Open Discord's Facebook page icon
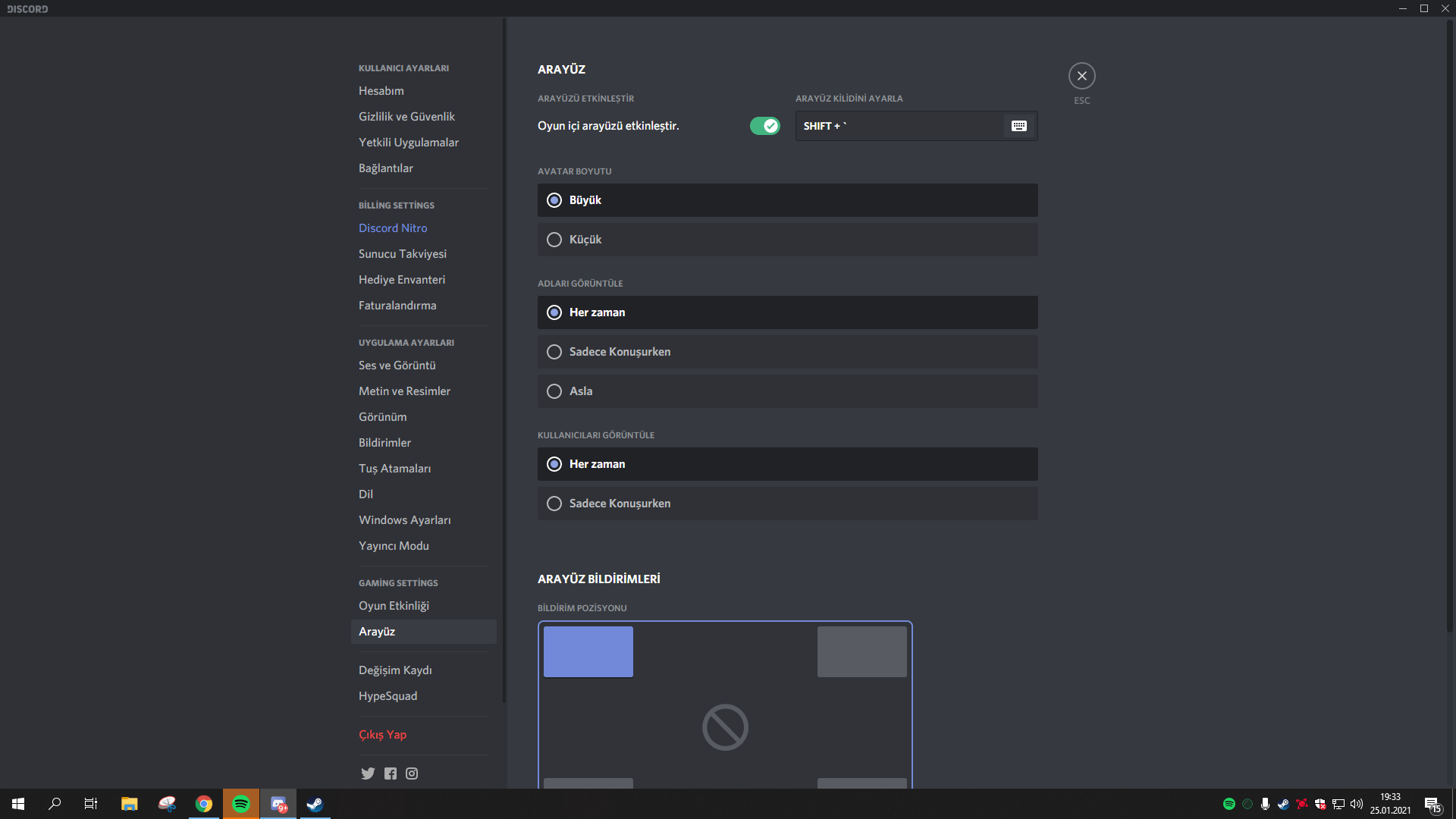Image resolution: width=1456 pixels, height=819 pixels. click(x=391, y=773)
